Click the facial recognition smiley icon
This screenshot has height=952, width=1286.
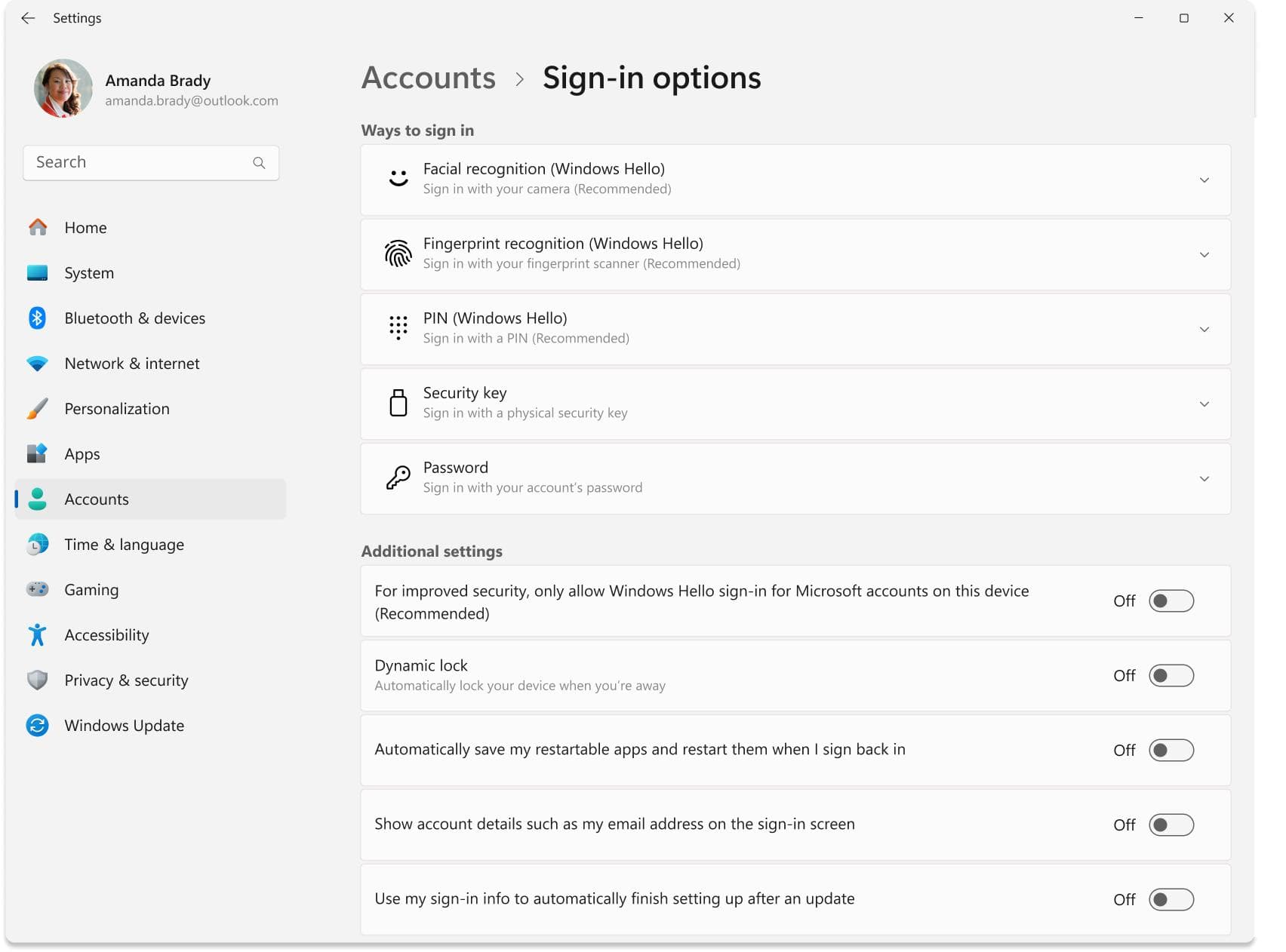click(x=398, y=178)
